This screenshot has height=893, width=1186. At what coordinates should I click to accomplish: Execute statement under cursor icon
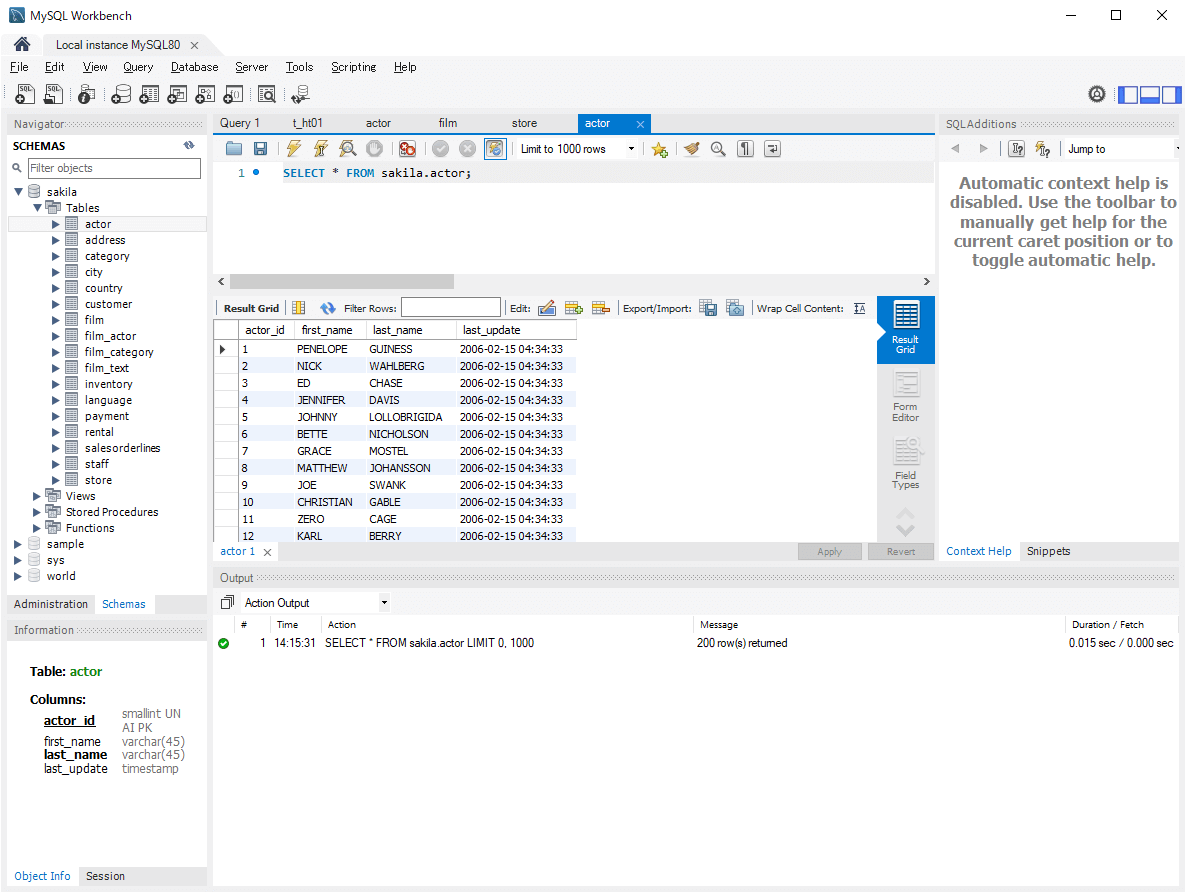321,149
